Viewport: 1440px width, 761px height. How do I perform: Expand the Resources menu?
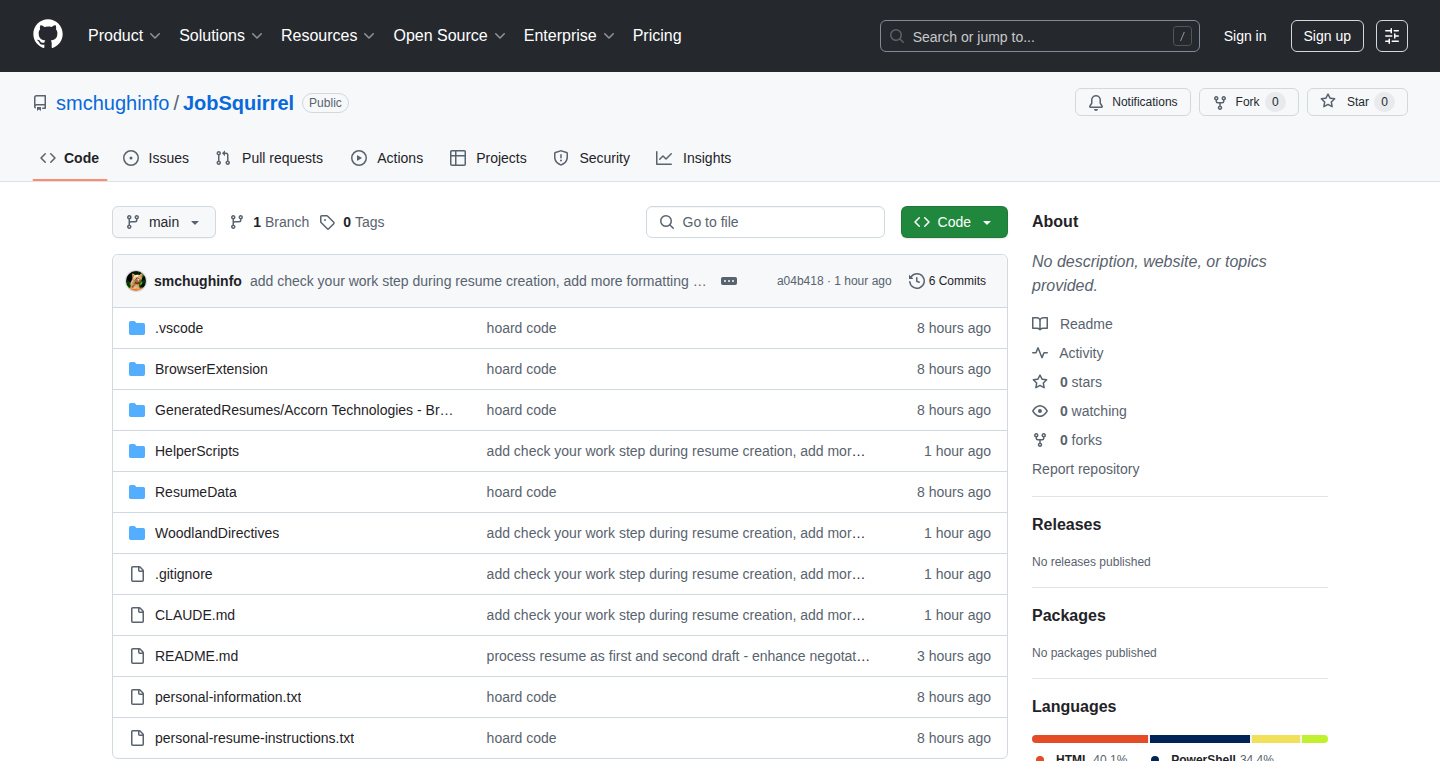328,36
